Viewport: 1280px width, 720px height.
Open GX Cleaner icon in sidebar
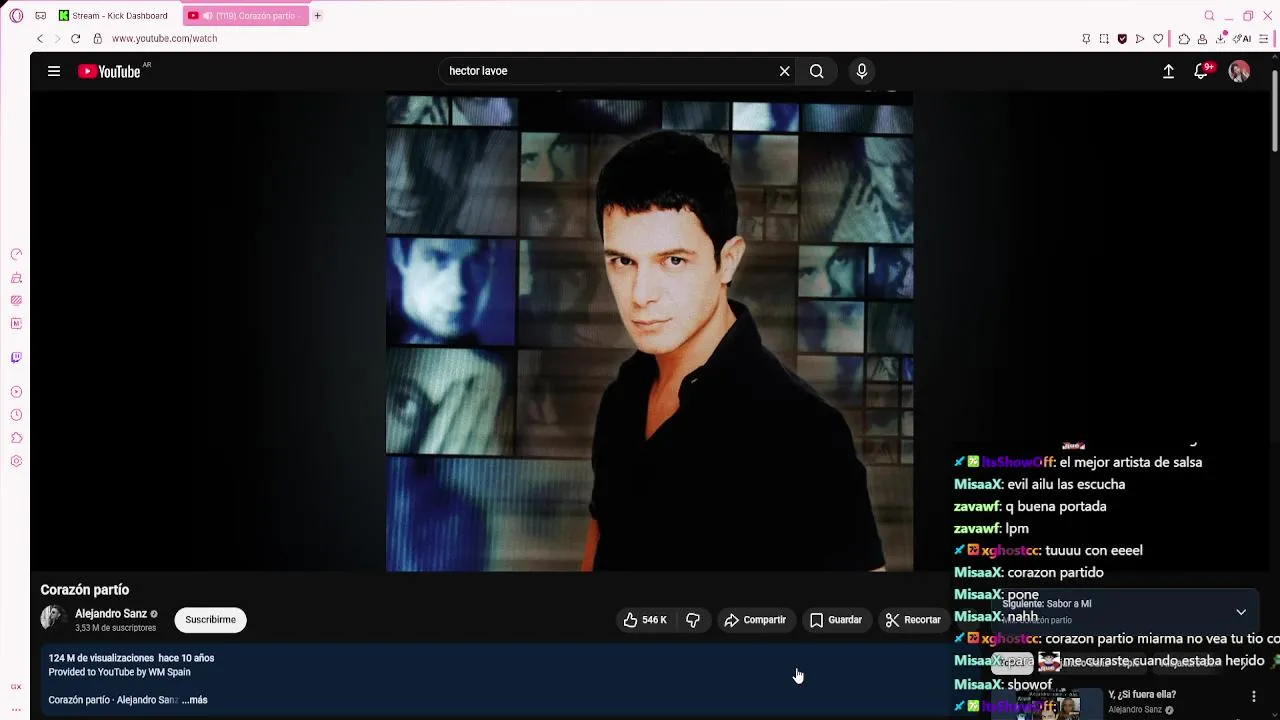pos(16,278)
